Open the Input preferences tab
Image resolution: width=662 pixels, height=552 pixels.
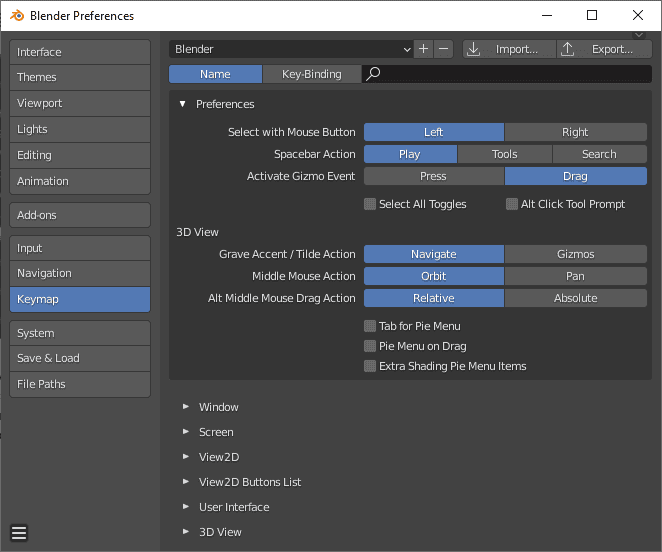click(x=80, y=248)
